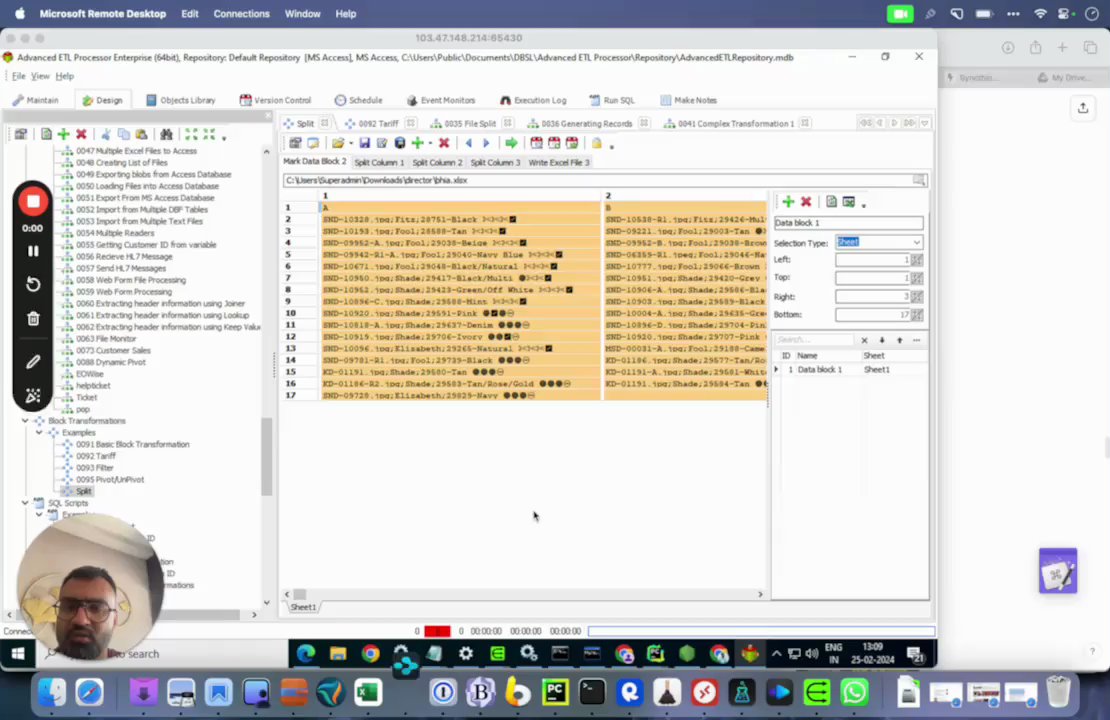This screenshot has width=1110, height=720.
Task: Select the 0095 Pivot/UnPivot tree item
Action: click(x=110, y=479)
